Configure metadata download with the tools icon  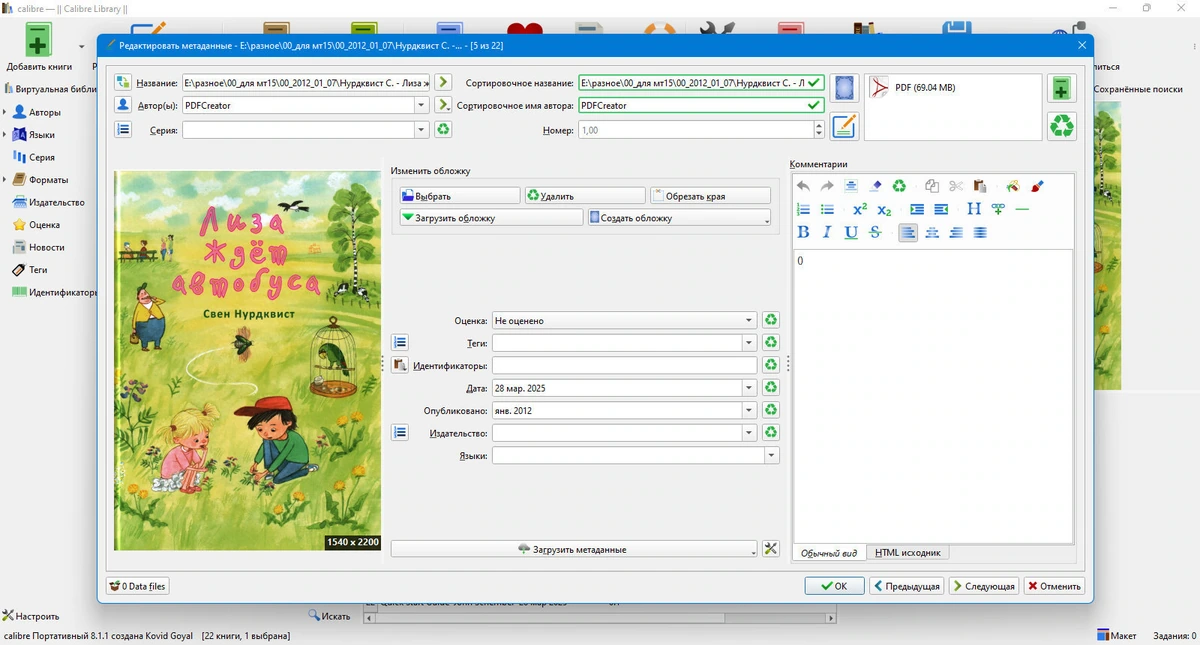tap(770, 549)
